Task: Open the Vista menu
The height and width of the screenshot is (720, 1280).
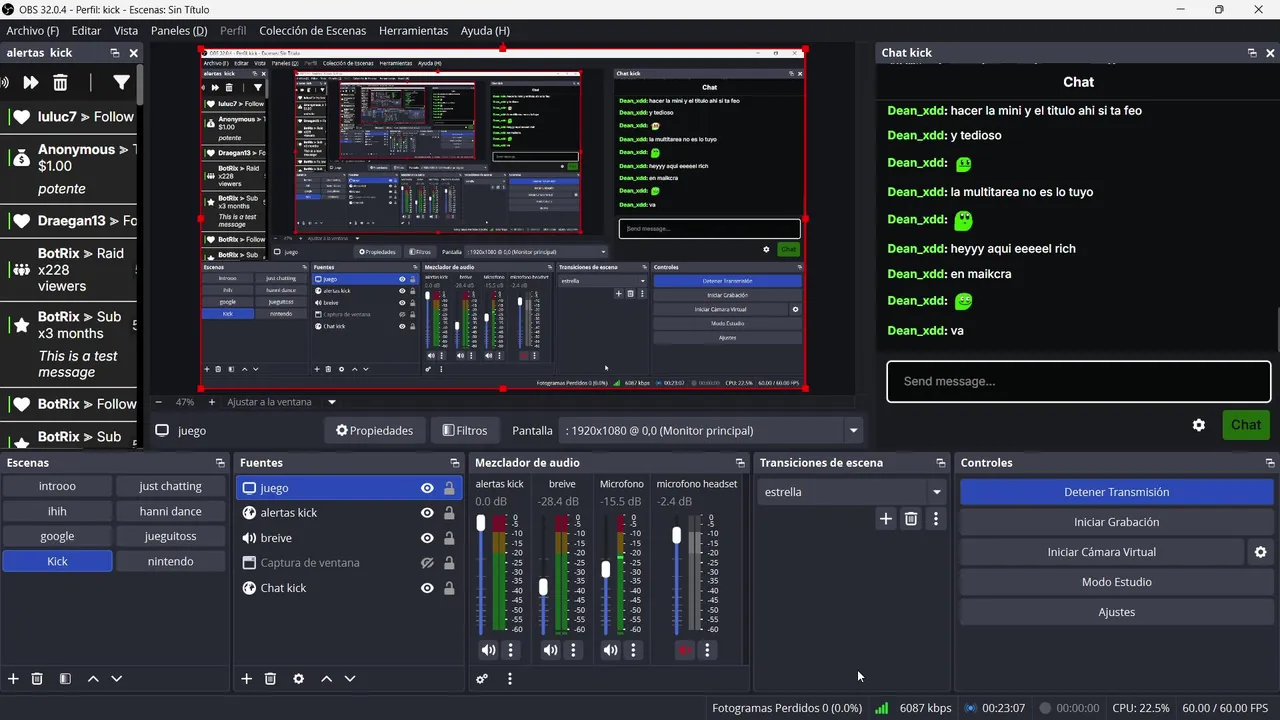Action: [x=126, y=31]
